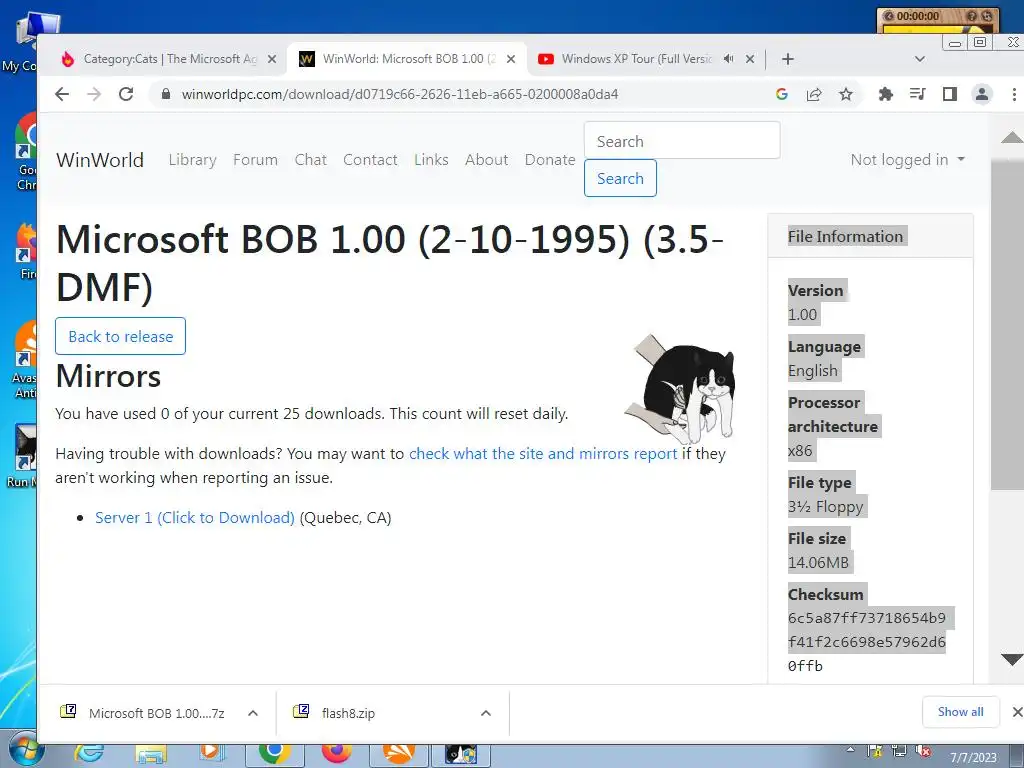Click the back arrow on the wooden timer gadget

tap(888, 16)
